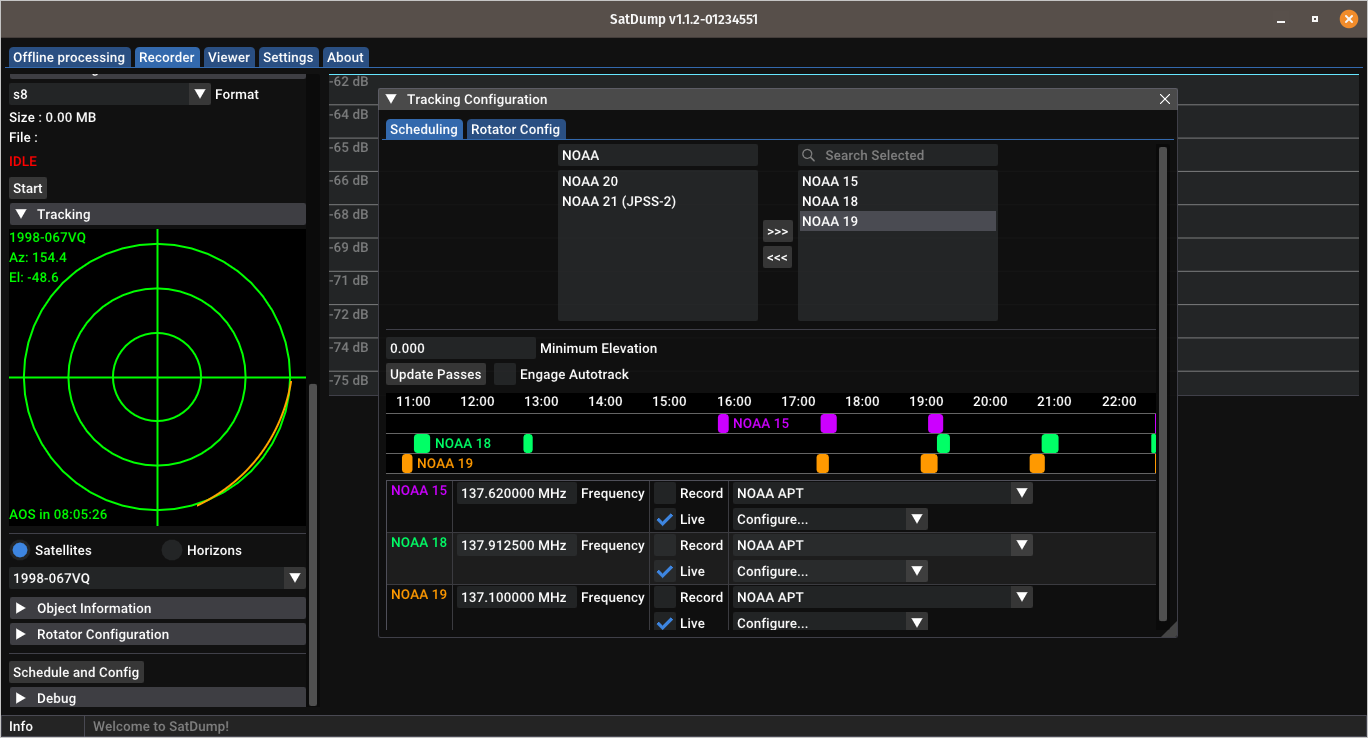Edit NOAA 18 frequency 137.912500 MHz
The height and width of the screenshot is (738, 1368).
coord(516,545)
